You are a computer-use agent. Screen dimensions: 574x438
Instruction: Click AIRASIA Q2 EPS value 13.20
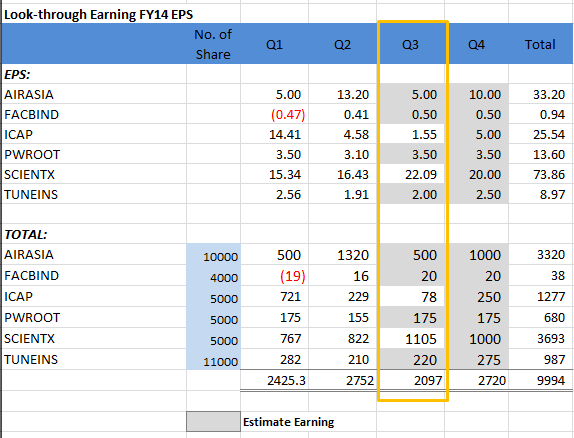[353, 94]
